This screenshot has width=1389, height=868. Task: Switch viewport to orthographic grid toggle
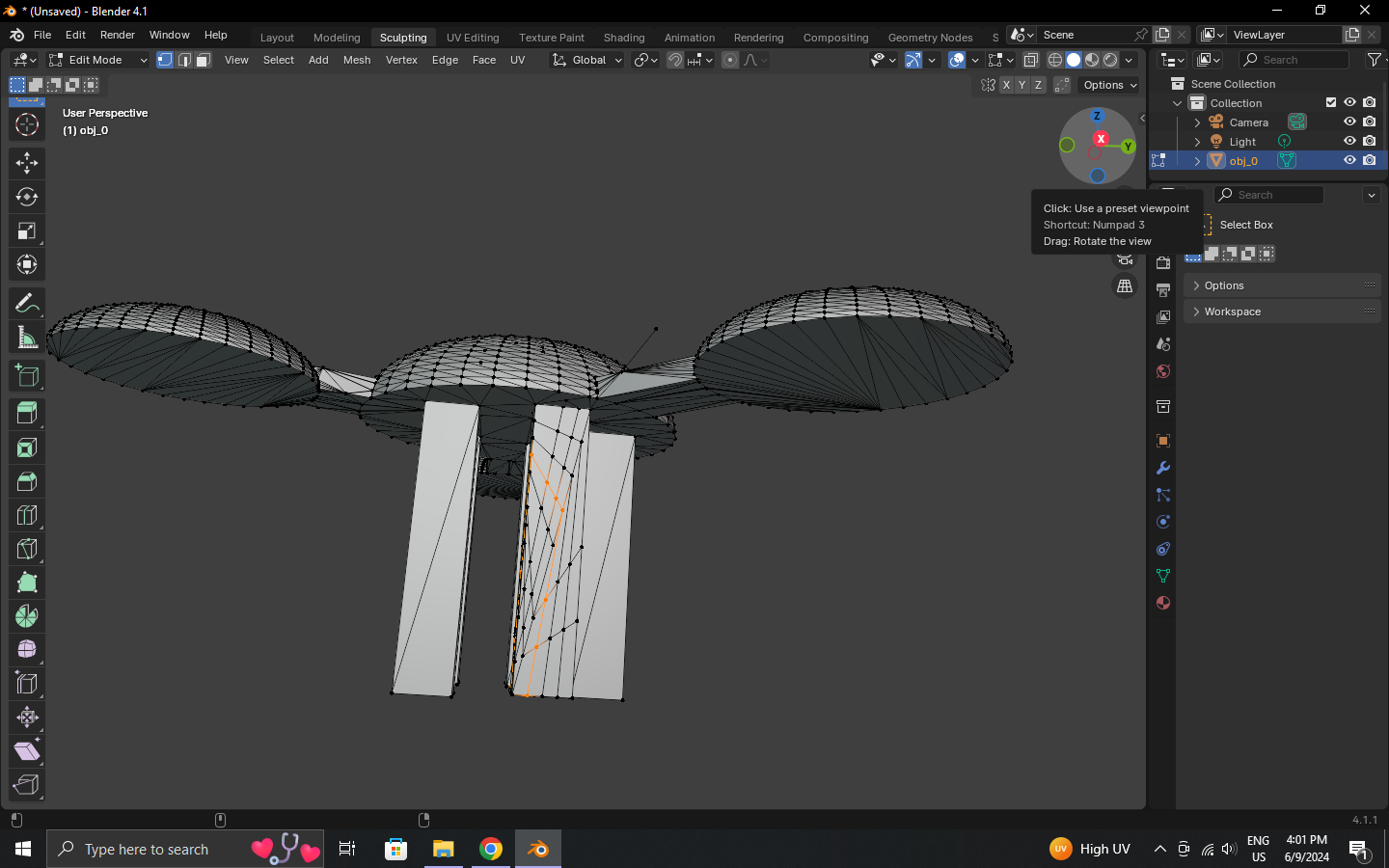(x=1125, y=286)
